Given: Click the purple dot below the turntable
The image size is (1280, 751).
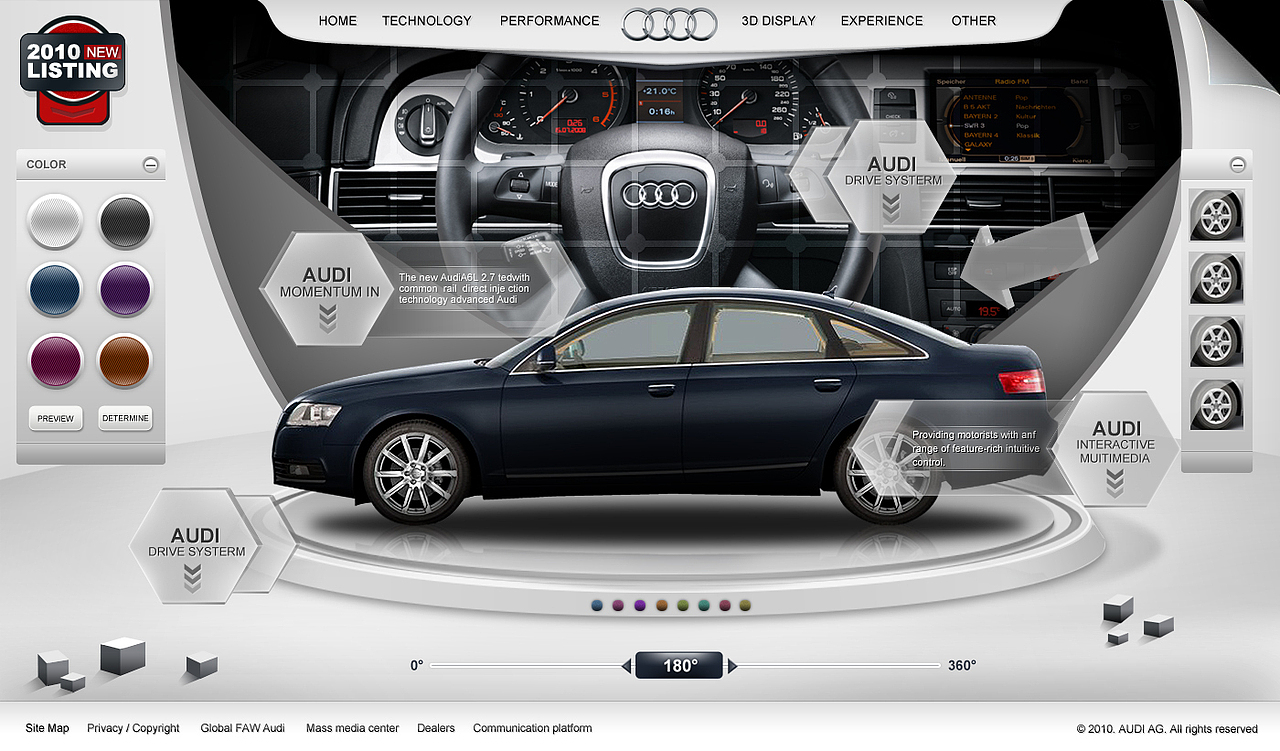Looking at the screenshot, I should click(x=640, y=605).
